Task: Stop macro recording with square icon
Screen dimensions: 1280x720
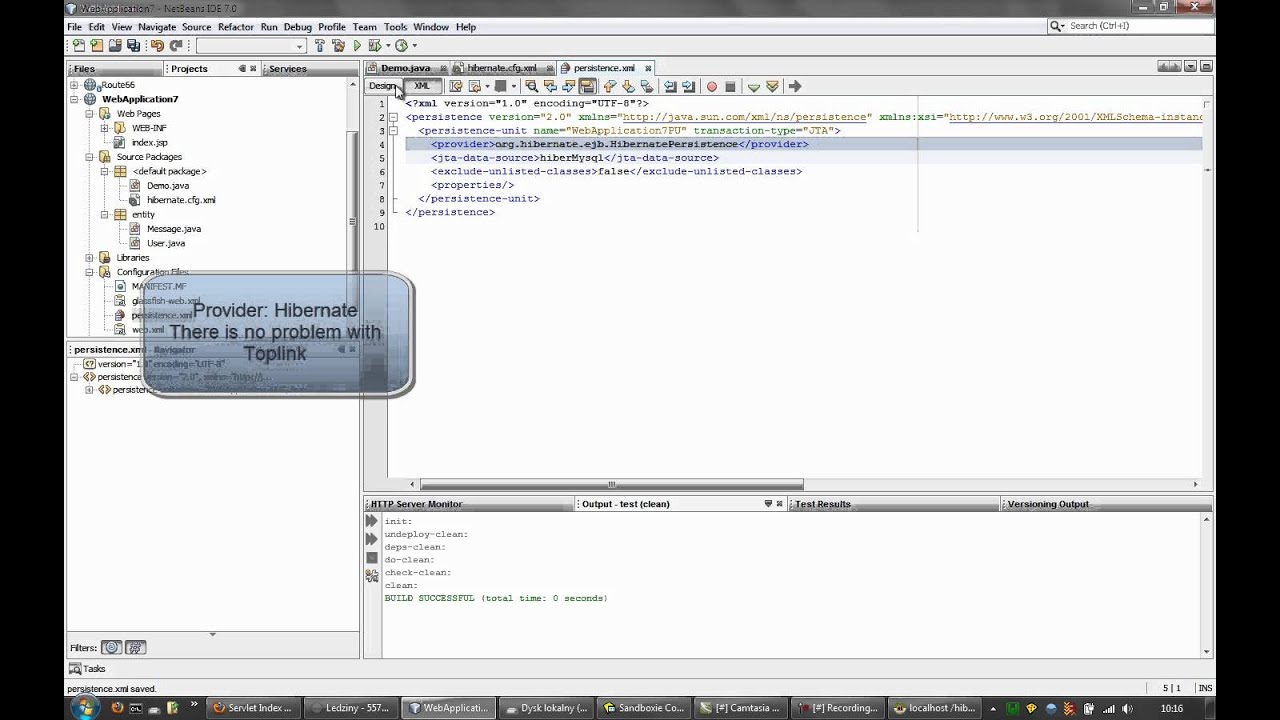Action: tap(730, 87)
